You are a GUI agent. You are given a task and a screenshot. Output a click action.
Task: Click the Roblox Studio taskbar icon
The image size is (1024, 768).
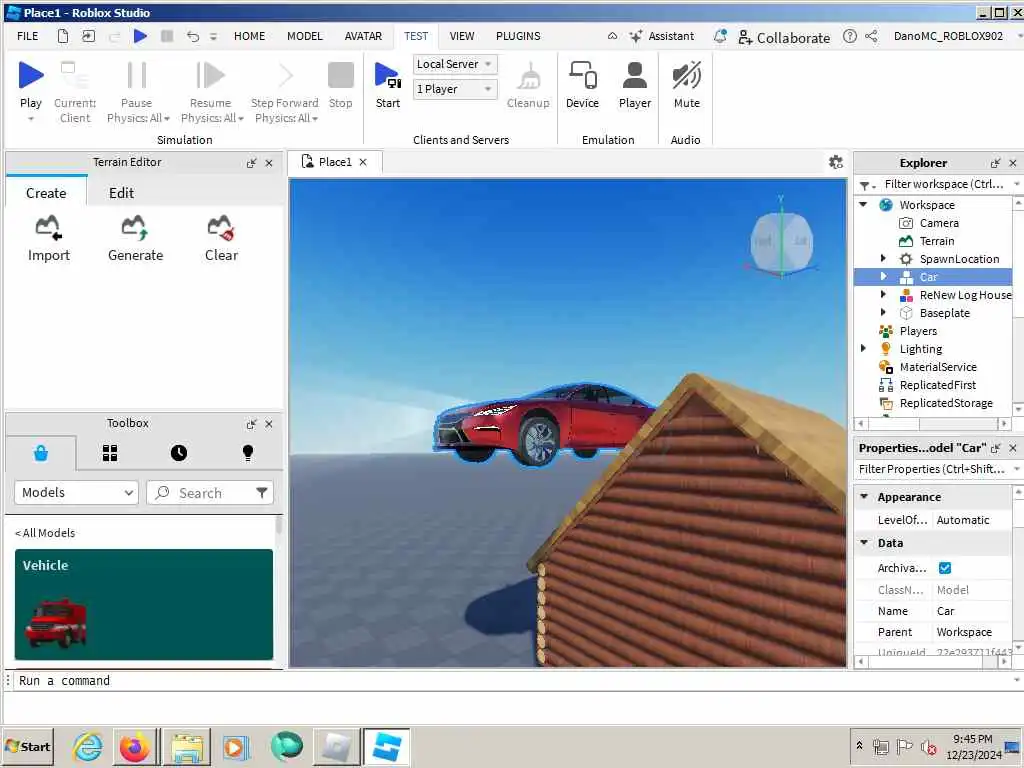point(387,746)
